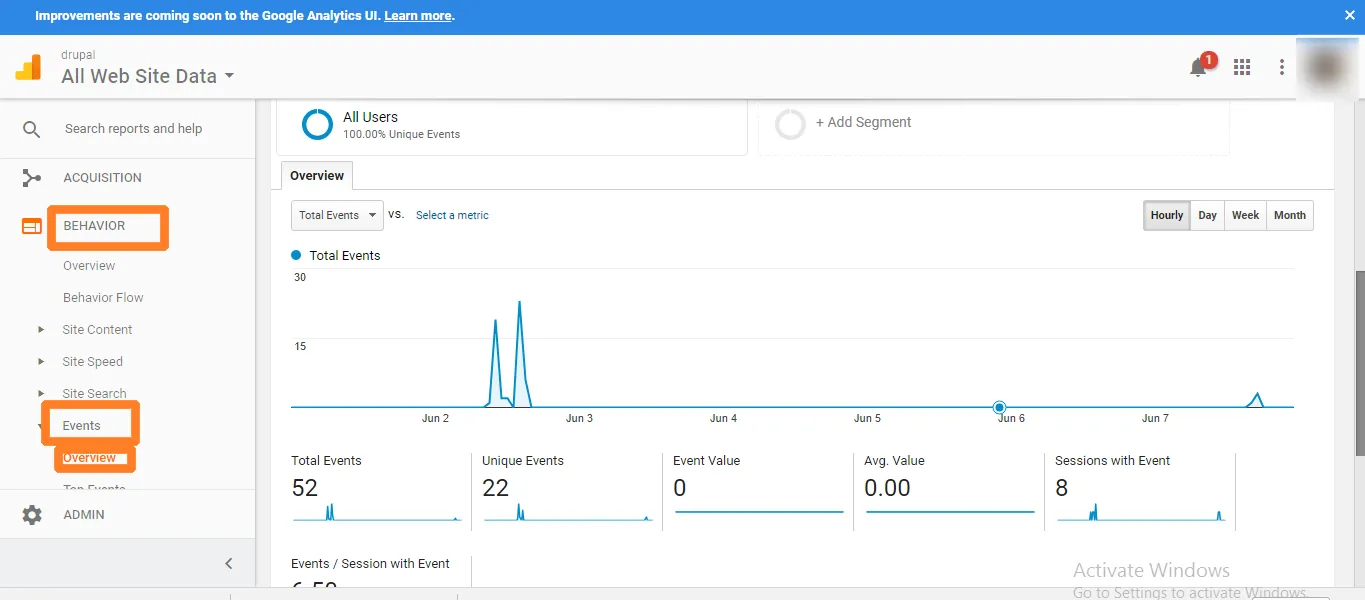Open the three-dot more options menu
The width and height of the screenshot is (1365, 600).
click(x=1281, y=67)
